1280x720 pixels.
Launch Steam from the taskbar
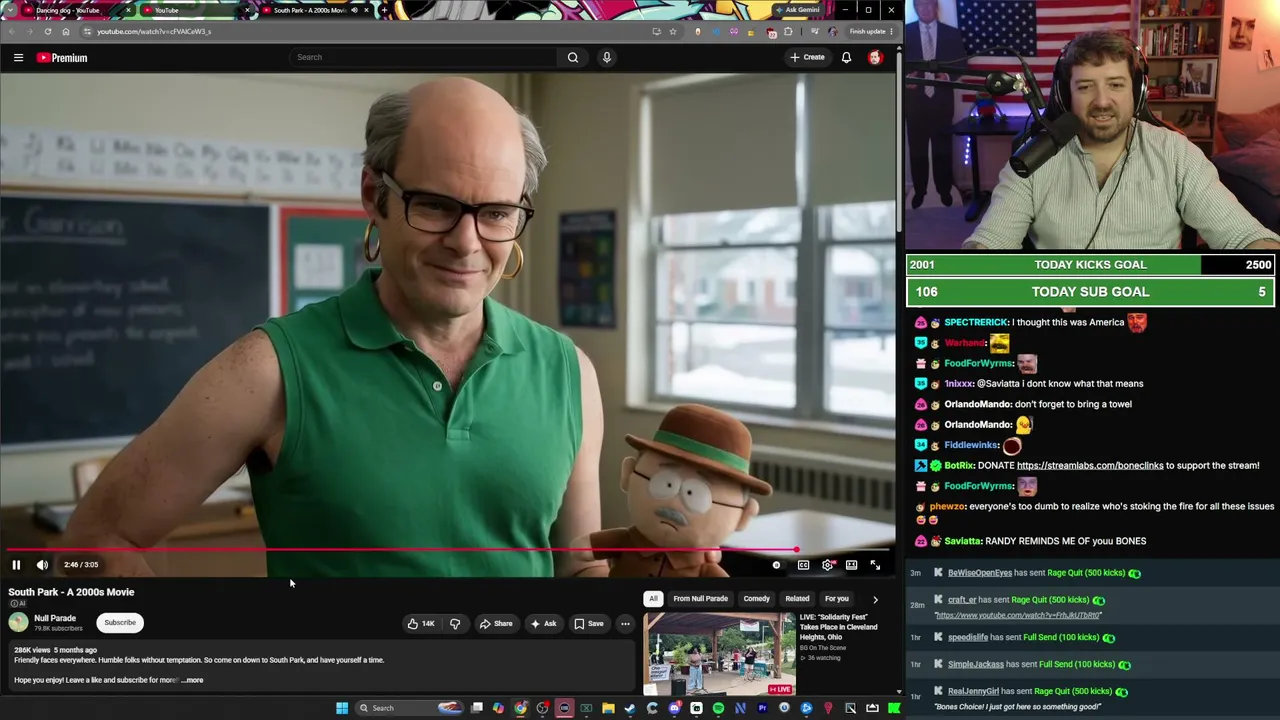click(630, 708)
